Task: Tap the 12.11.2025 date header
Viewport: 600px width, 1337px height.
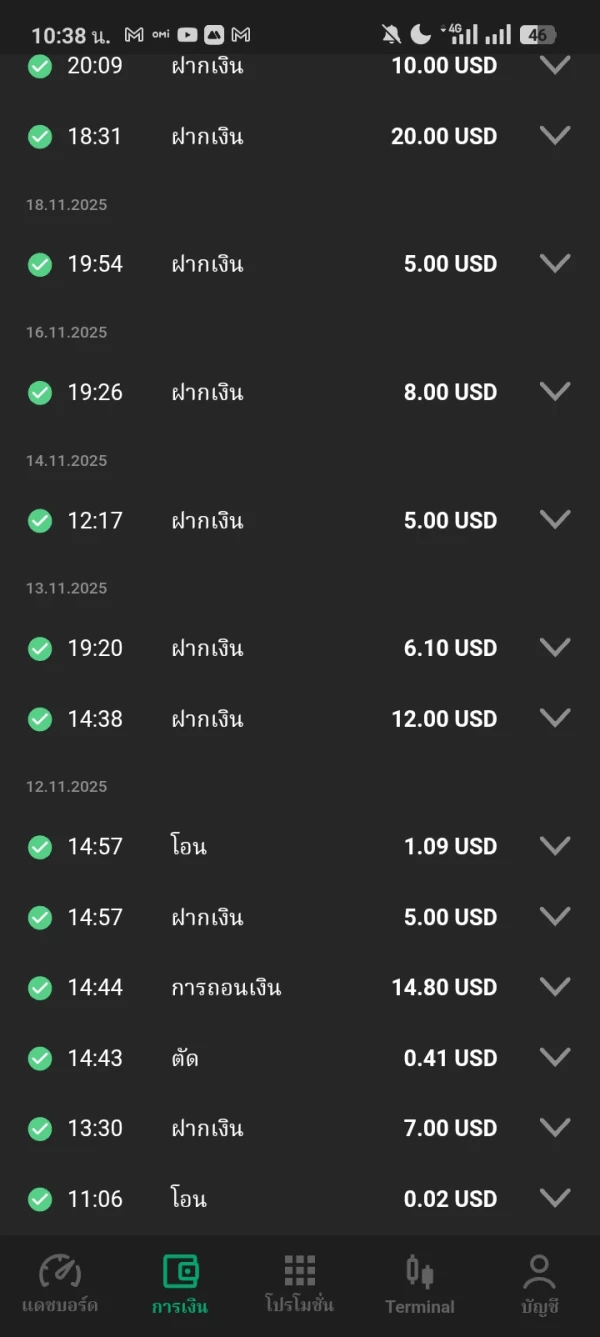Action: pos(67,787)
